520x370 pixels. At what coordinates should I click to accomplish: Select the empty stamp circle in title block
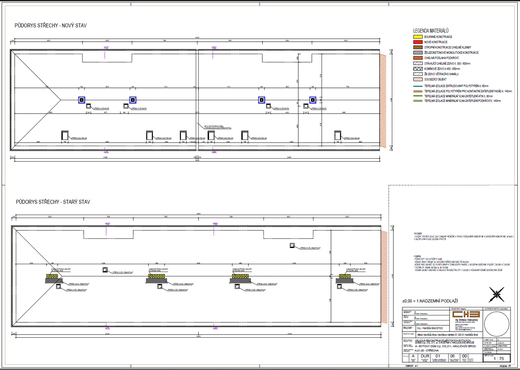click(497, 324)
